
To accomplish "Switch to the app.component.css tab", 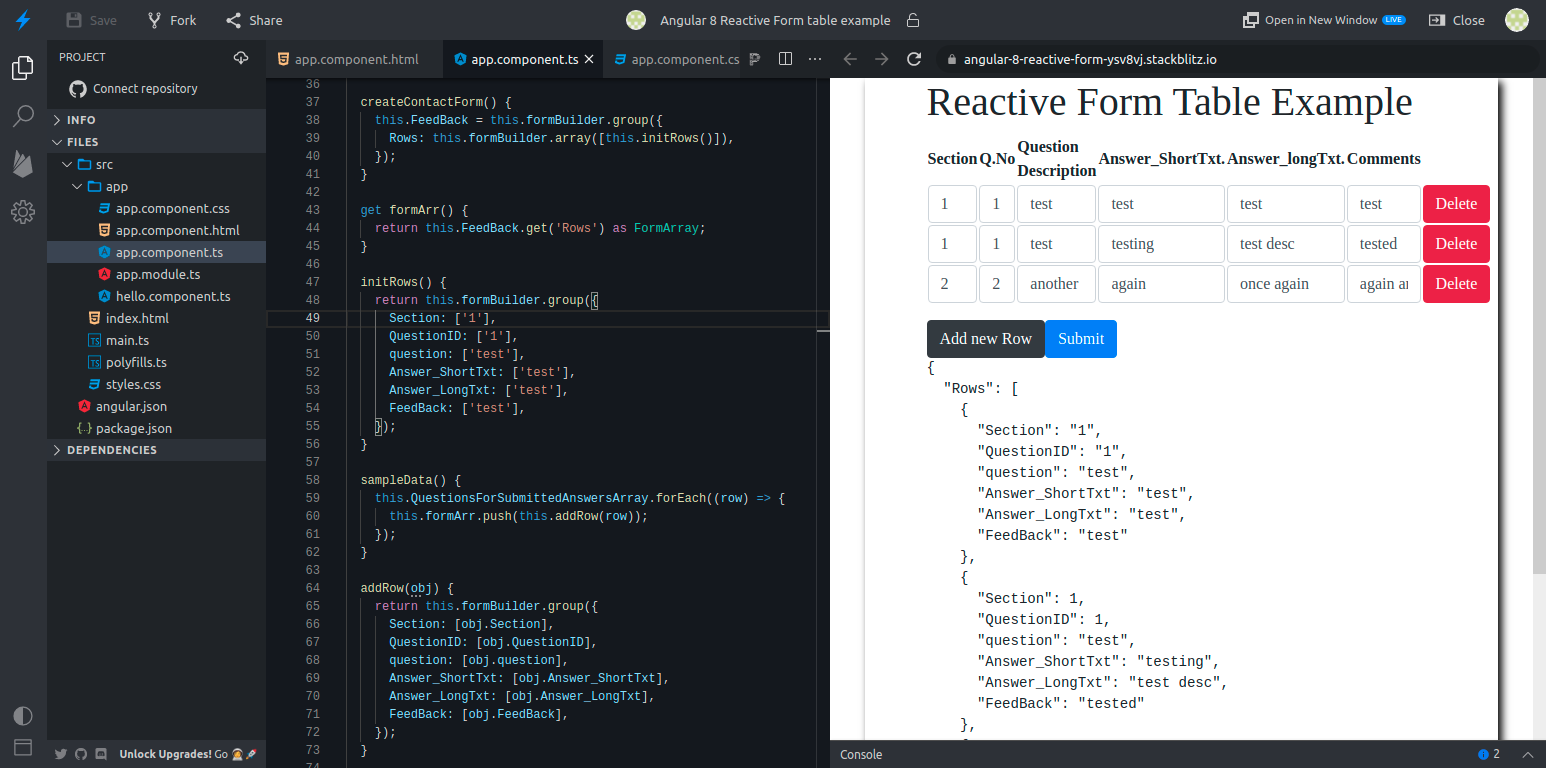I will 684,59.
